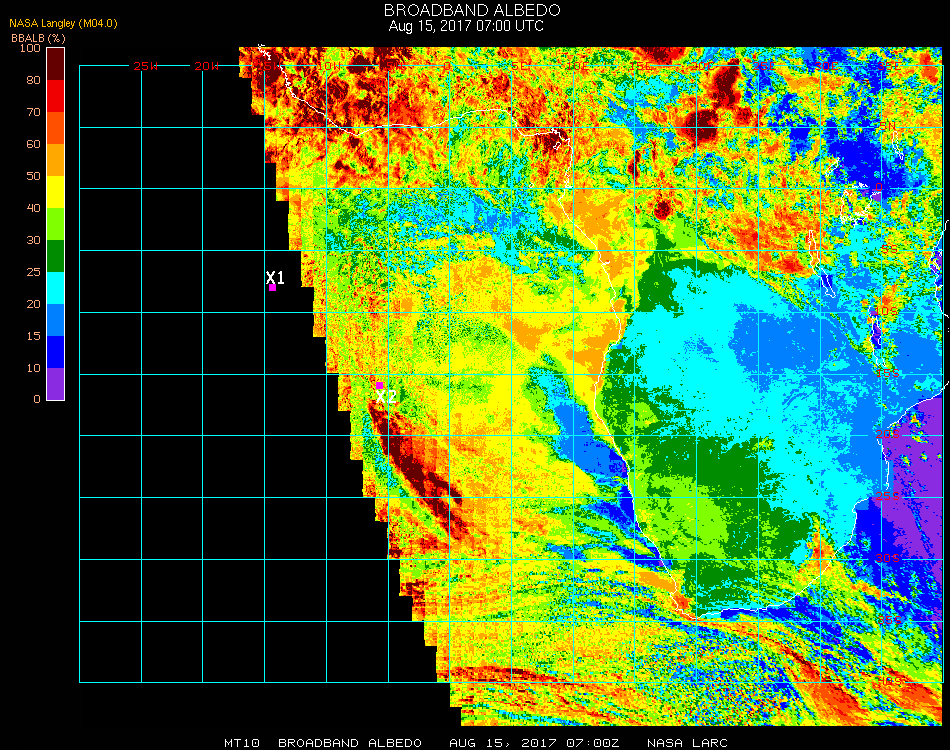Viewport: 950px width, 750px height.
Task: Click the 30S latitude label
Action: point(888,558)
